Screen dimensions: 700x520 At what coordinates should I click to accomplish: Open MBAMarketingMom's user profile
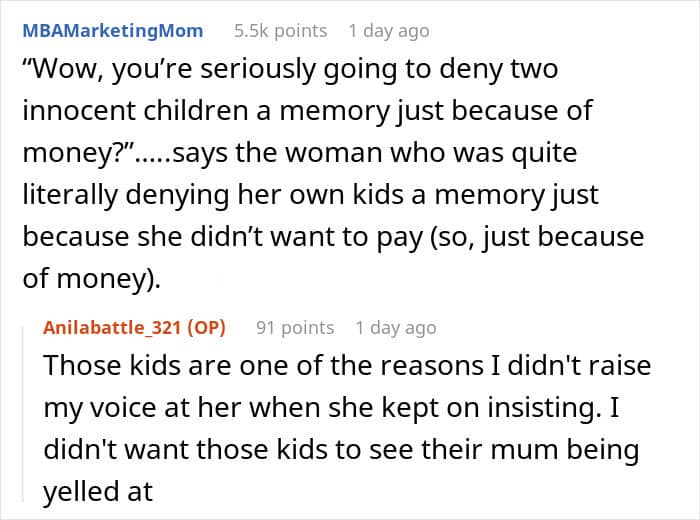112,31
